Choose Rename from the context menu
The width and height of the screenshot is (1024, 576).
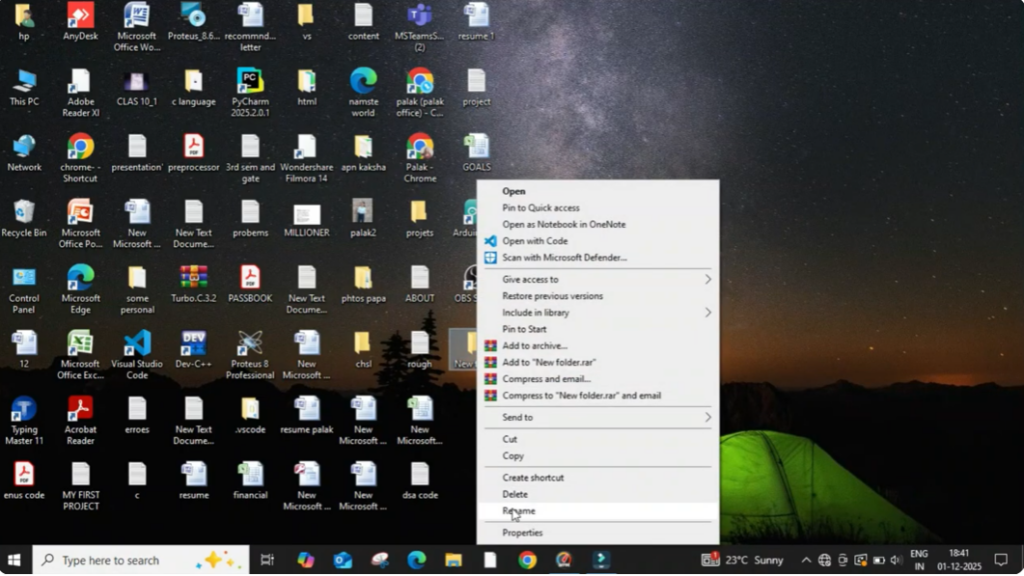click(x=519, y=511)
